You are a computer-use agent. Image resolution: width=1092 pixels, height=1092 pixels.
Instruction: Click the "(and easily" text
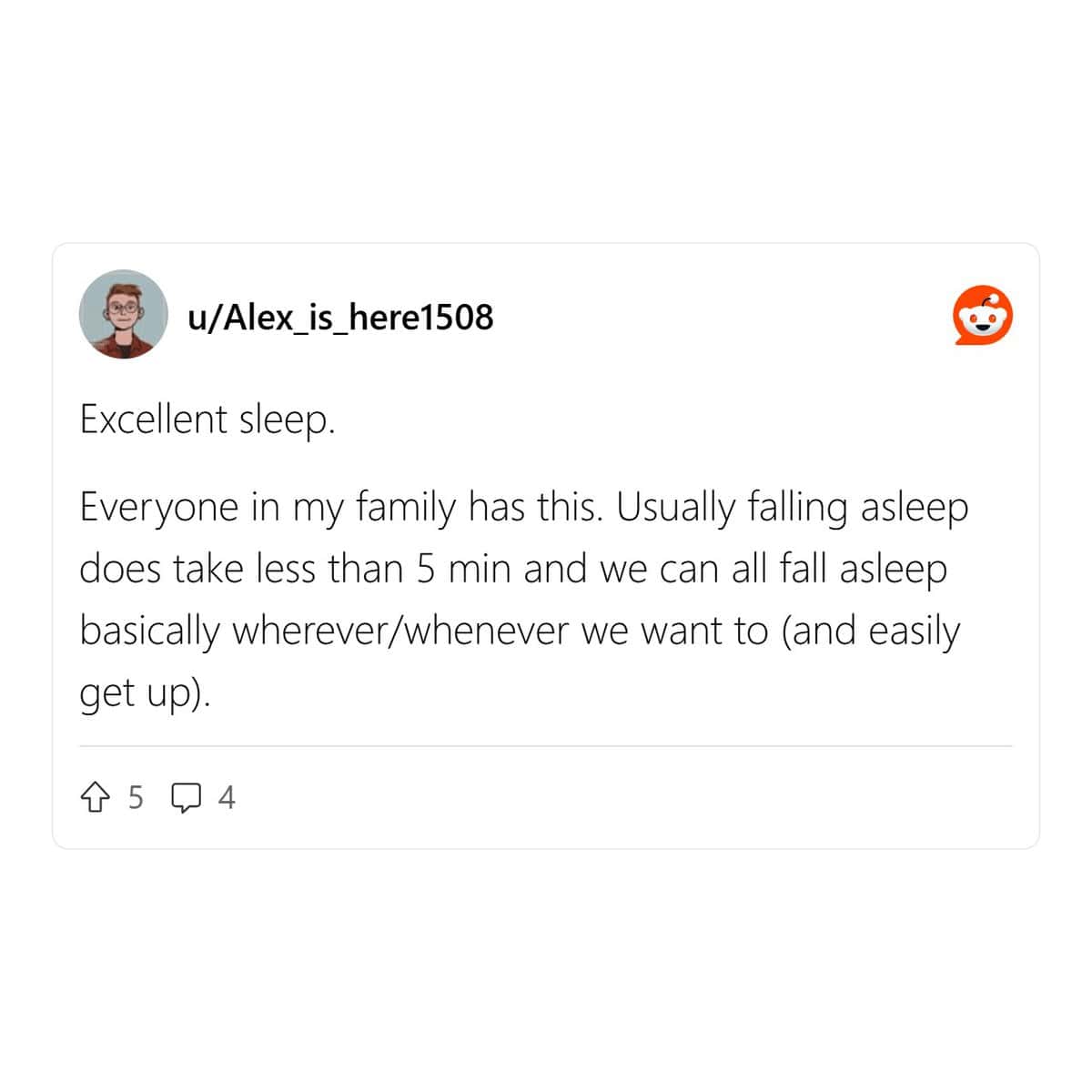pos(871,631)
